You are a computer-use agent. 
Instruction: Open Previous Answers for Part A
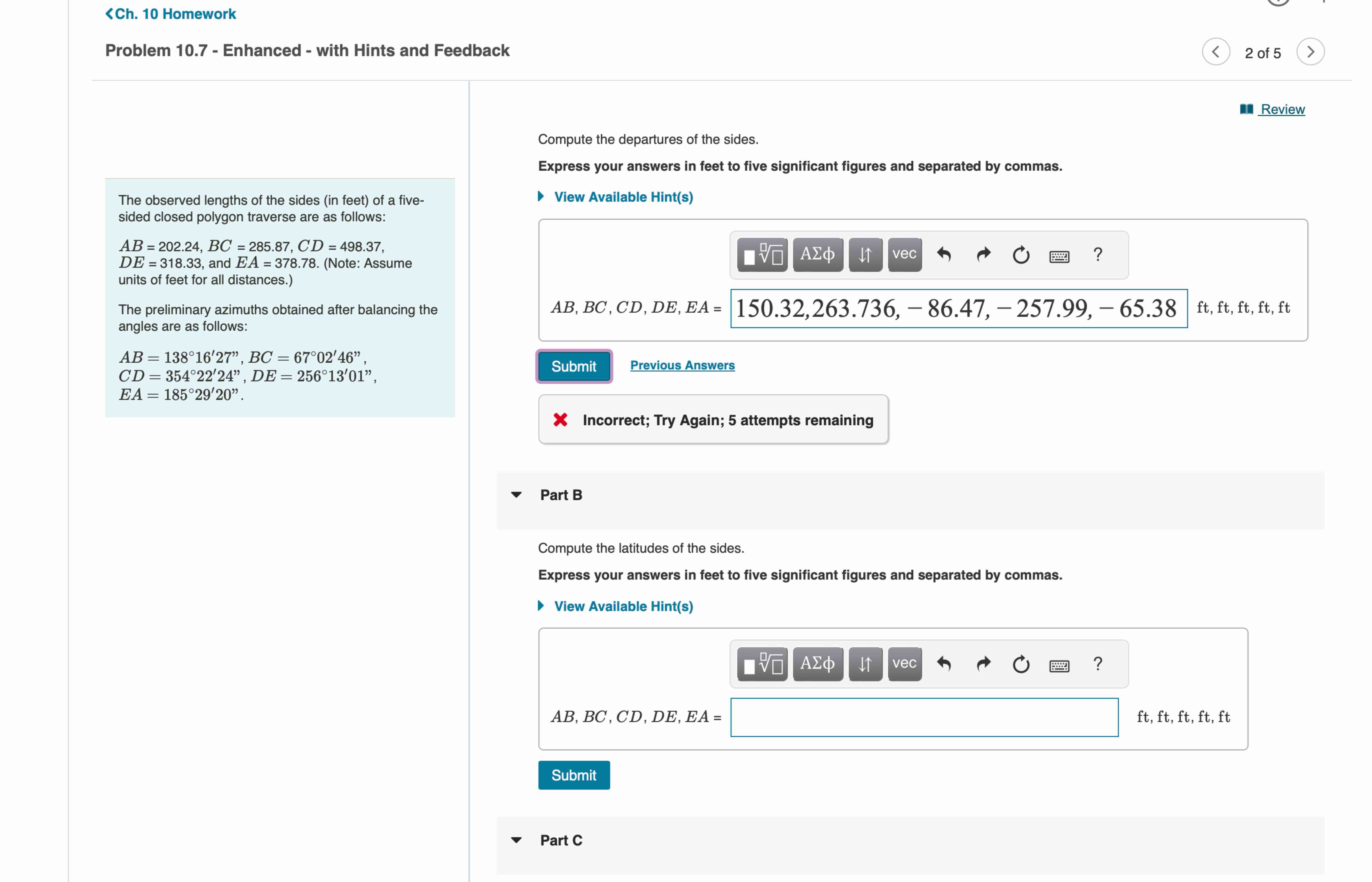(x=682, y=365)
